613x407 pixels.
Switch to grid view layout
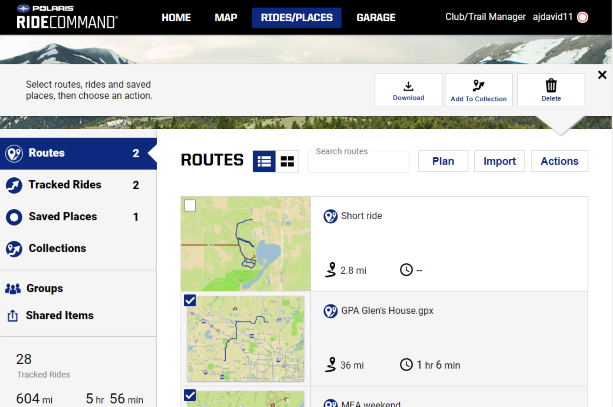pyautogui.click(x=287, y=161)
